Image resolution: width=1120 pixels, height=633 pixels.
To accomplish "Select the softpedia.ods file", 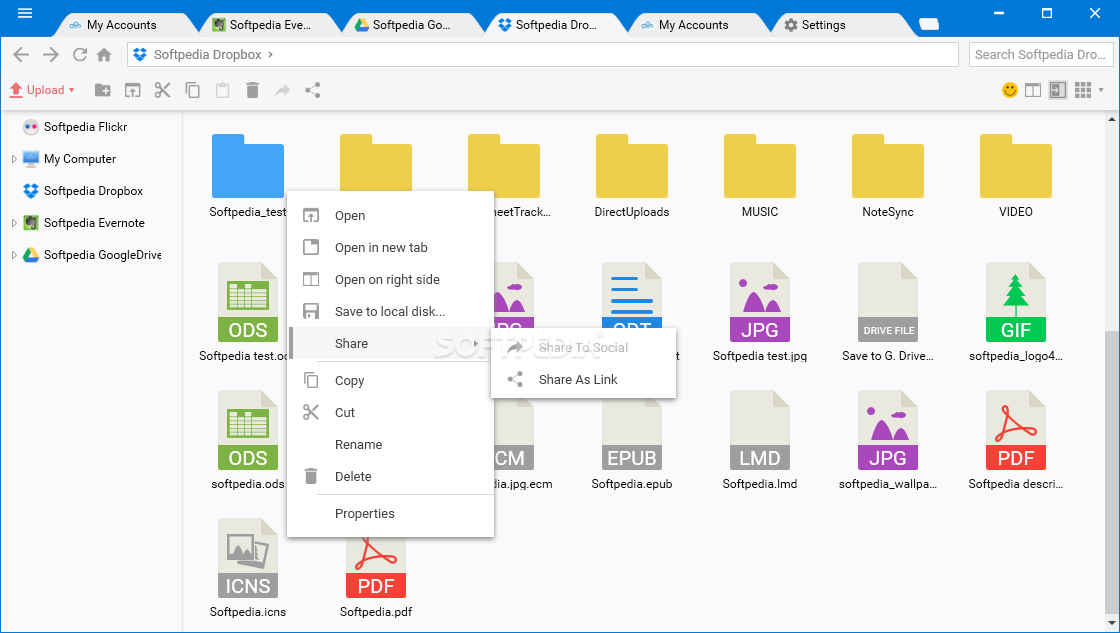I will (248, 439).
